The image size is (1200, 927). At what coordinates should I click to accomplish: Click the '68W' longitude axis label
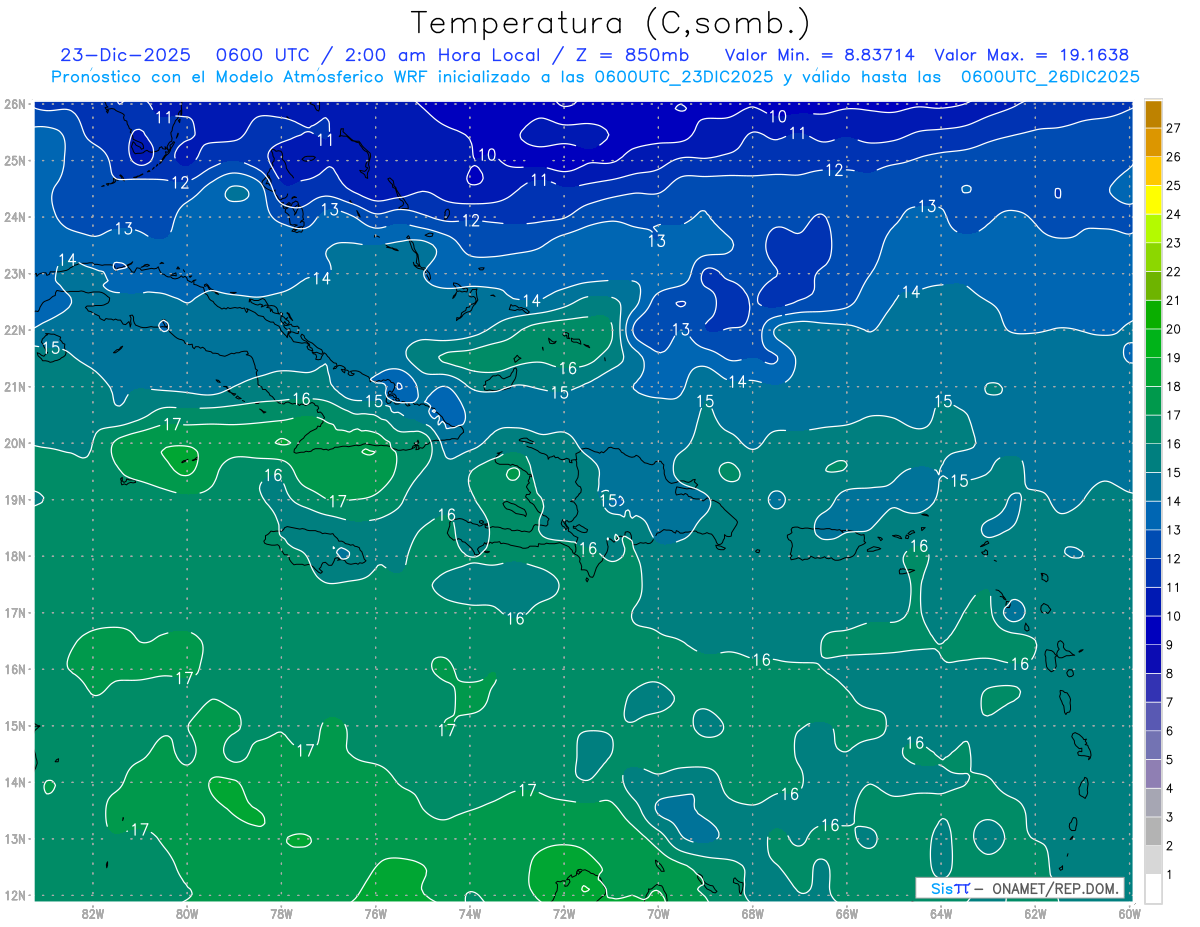click(x=752, y=913)
